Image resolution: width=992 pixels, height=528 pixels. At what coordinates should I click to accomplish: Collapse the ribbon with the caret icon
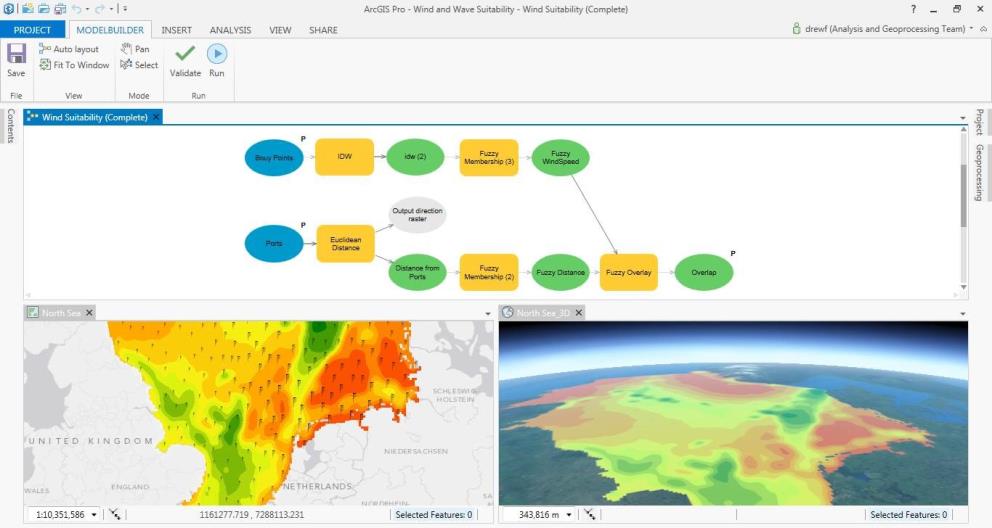(983, 28)
